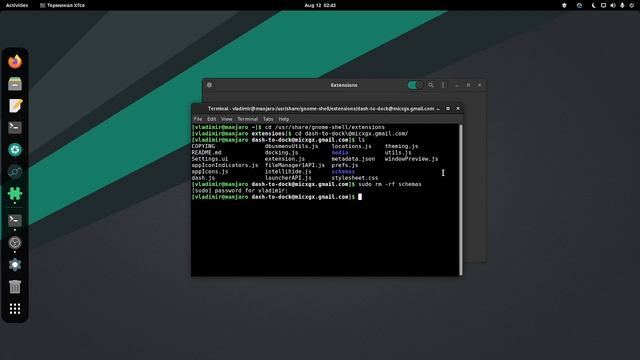The image size is (640, 360).
Task: Open the Terminal Edit menu
Action: point(211,119)
